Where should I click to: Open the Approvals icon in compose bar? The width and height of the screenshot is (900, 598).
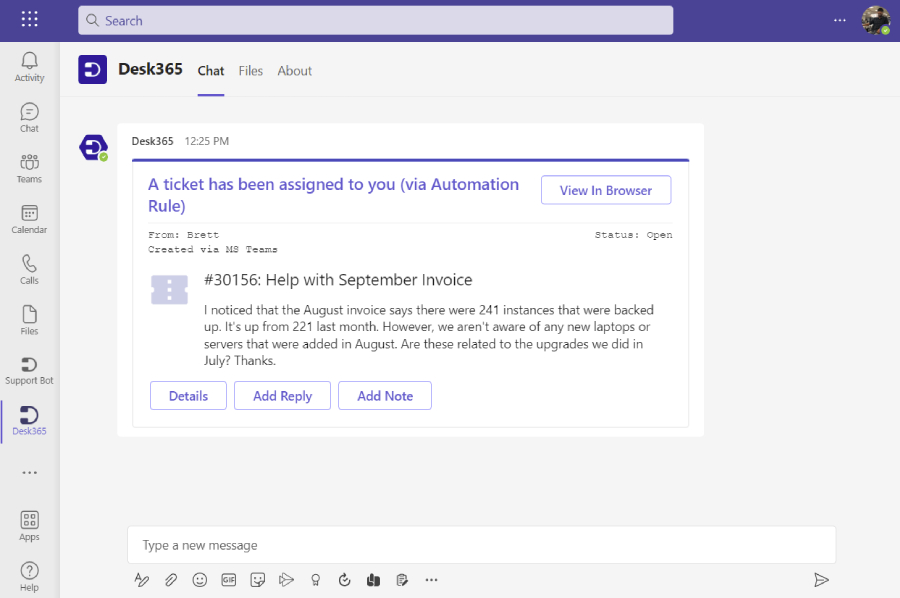tap(402, 580)
